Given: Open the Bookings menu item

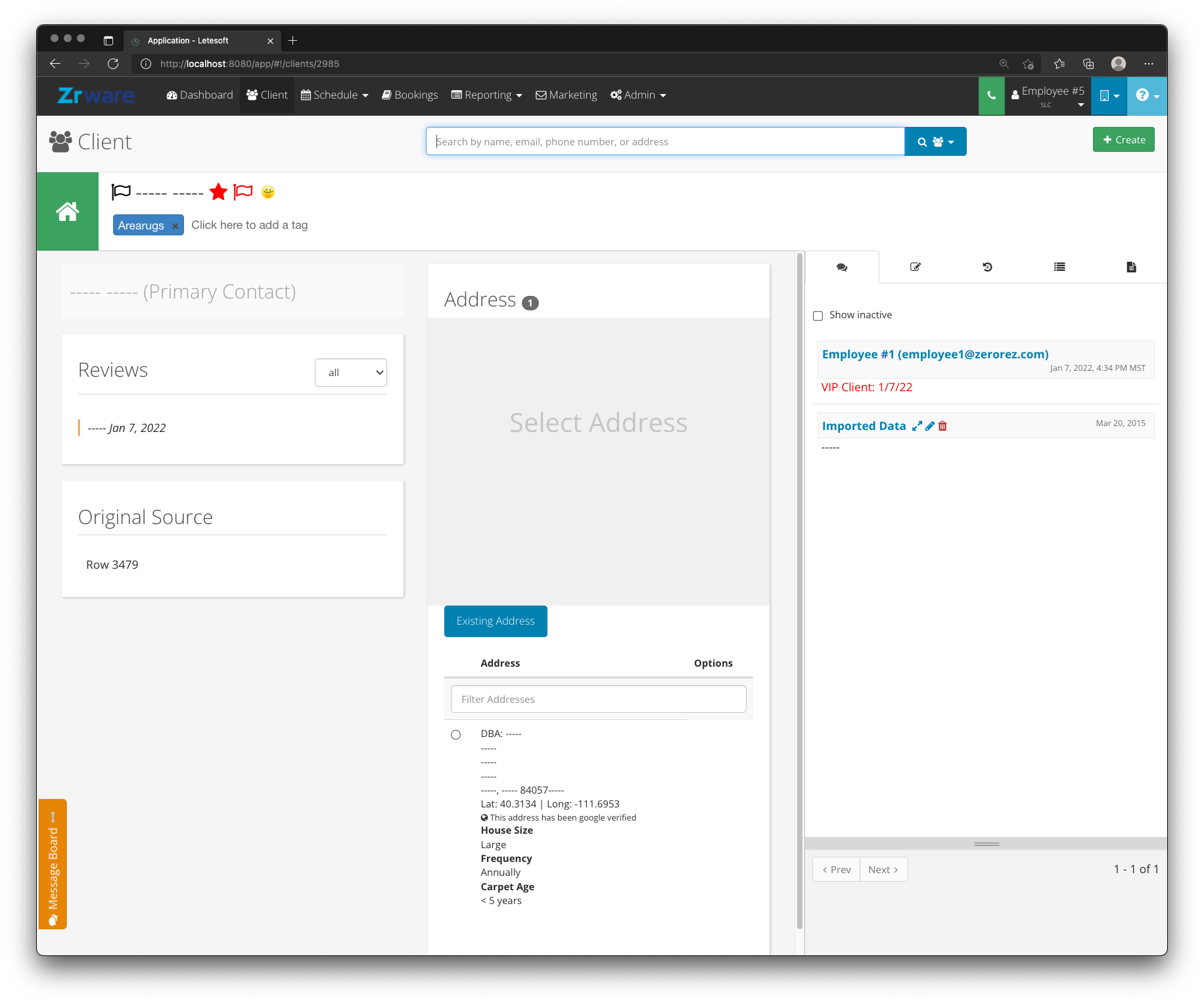Looking at the screenshot, I should tap(410, 95).
